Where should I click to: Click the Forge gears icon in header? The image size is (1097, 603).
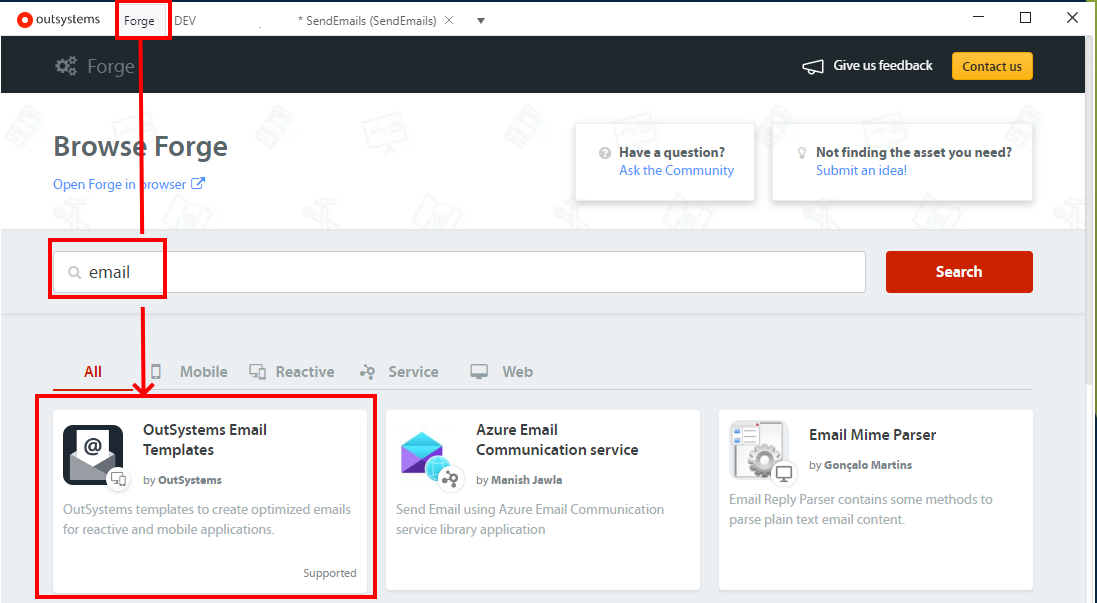tap(66, 66)
